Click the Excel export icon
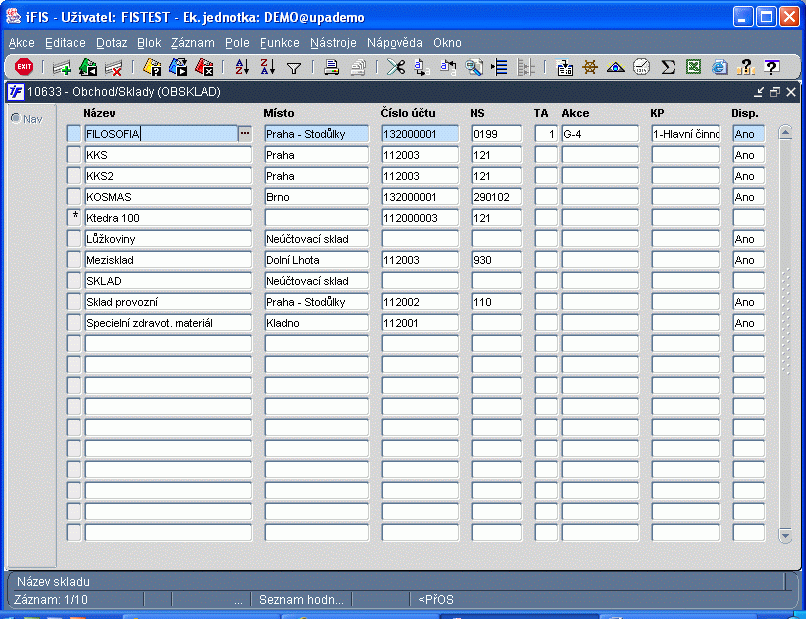Screen dimensions: 806x619 click(x=693, y=67)
